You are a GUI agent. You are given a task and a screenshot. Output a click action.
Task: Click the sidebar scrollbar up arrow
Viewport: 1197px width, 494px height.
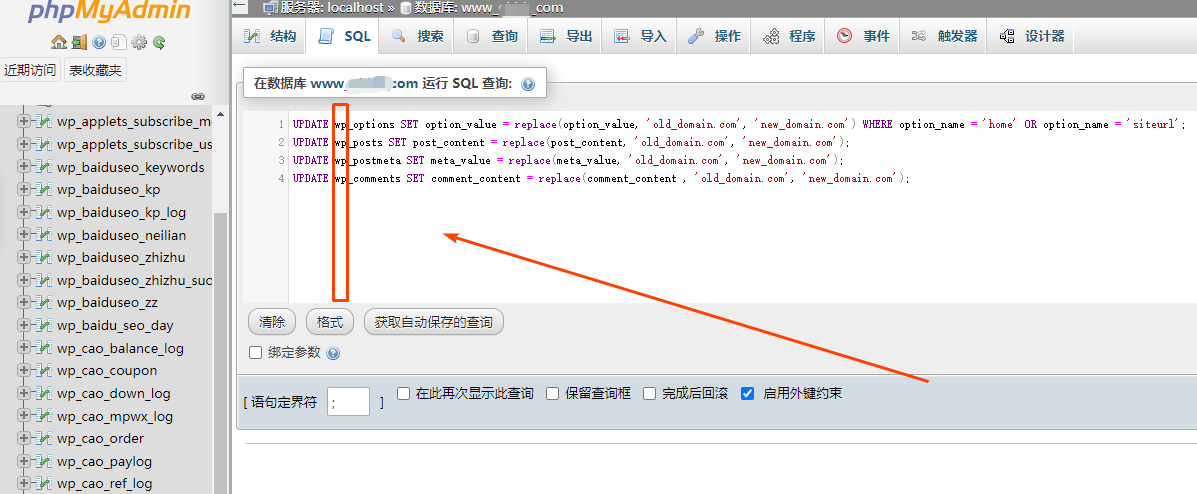point(221,114)
